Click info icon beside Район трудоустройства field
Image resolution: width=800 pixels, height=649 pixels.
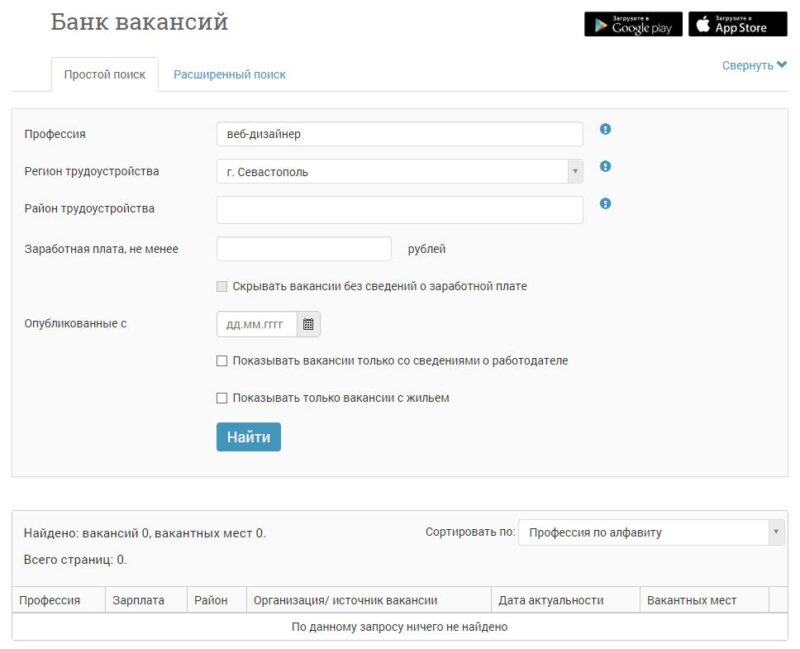pyautogui.click(x=605, y=204)
